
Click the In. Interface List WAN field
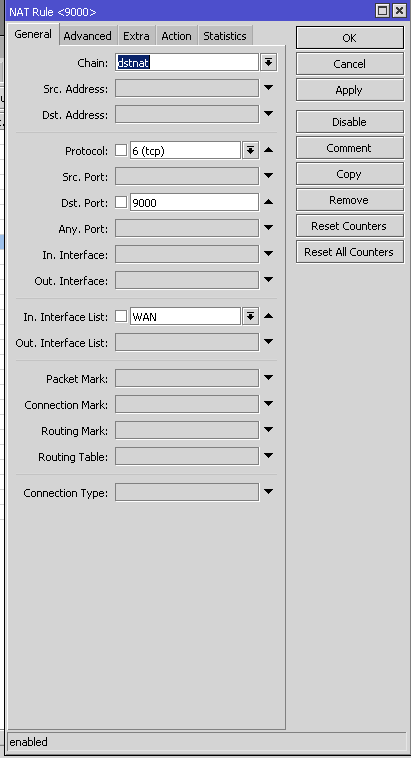coord(185,317)
